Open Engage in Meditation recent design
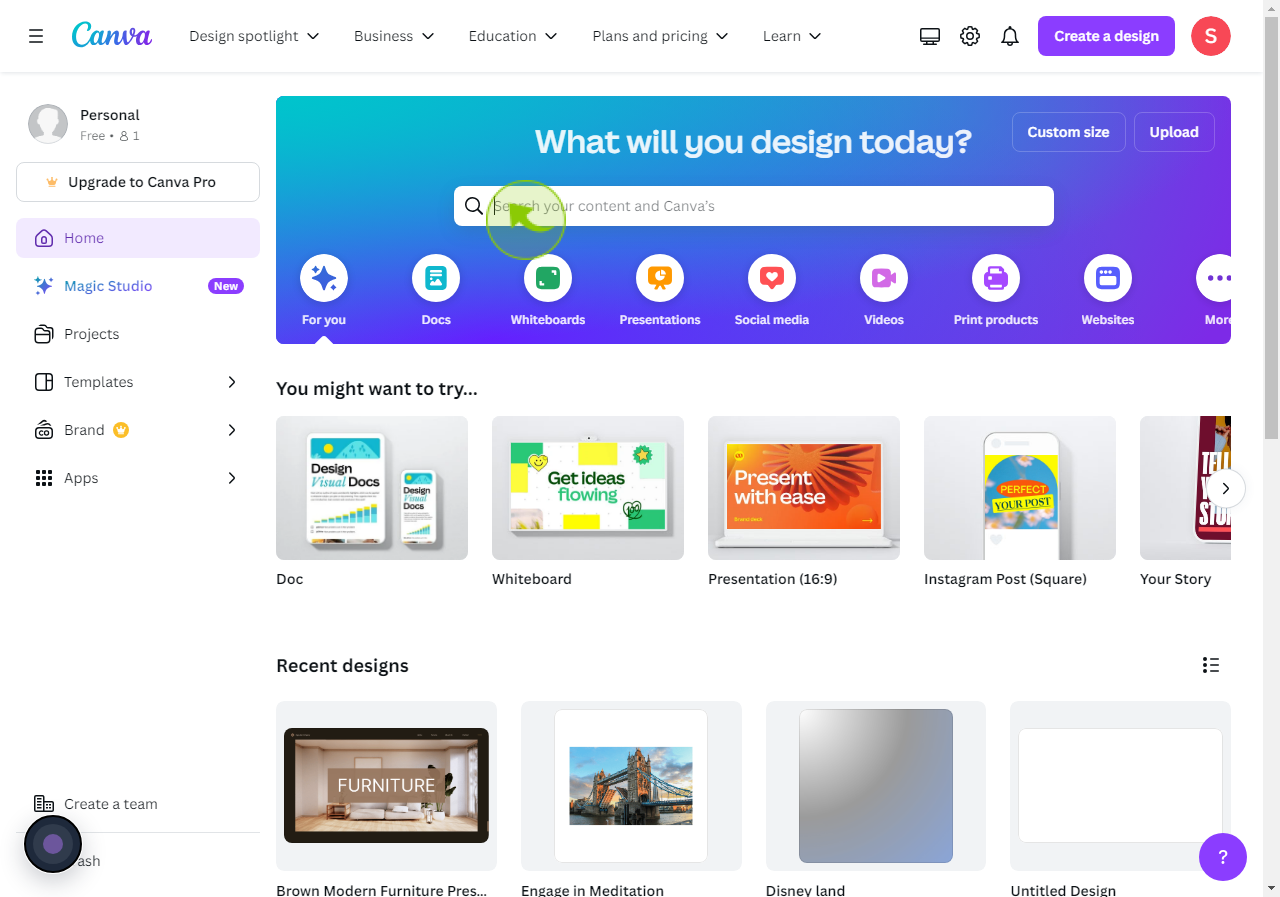Screen dimensions: 1280x897 click(631, 786)
